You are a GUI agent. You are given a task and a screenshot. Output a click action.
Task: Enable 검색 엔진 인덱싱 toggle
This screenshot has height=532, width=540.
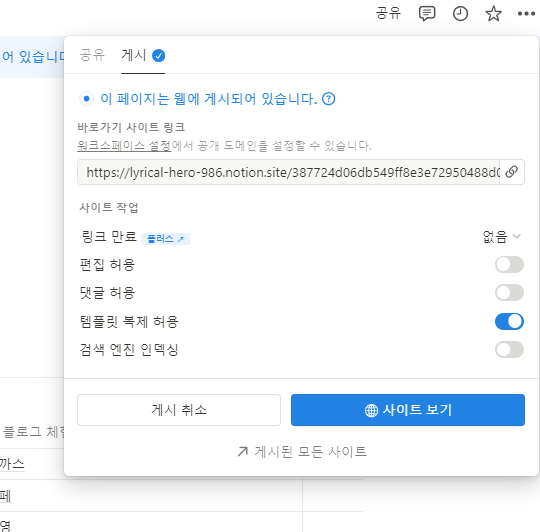509,350
